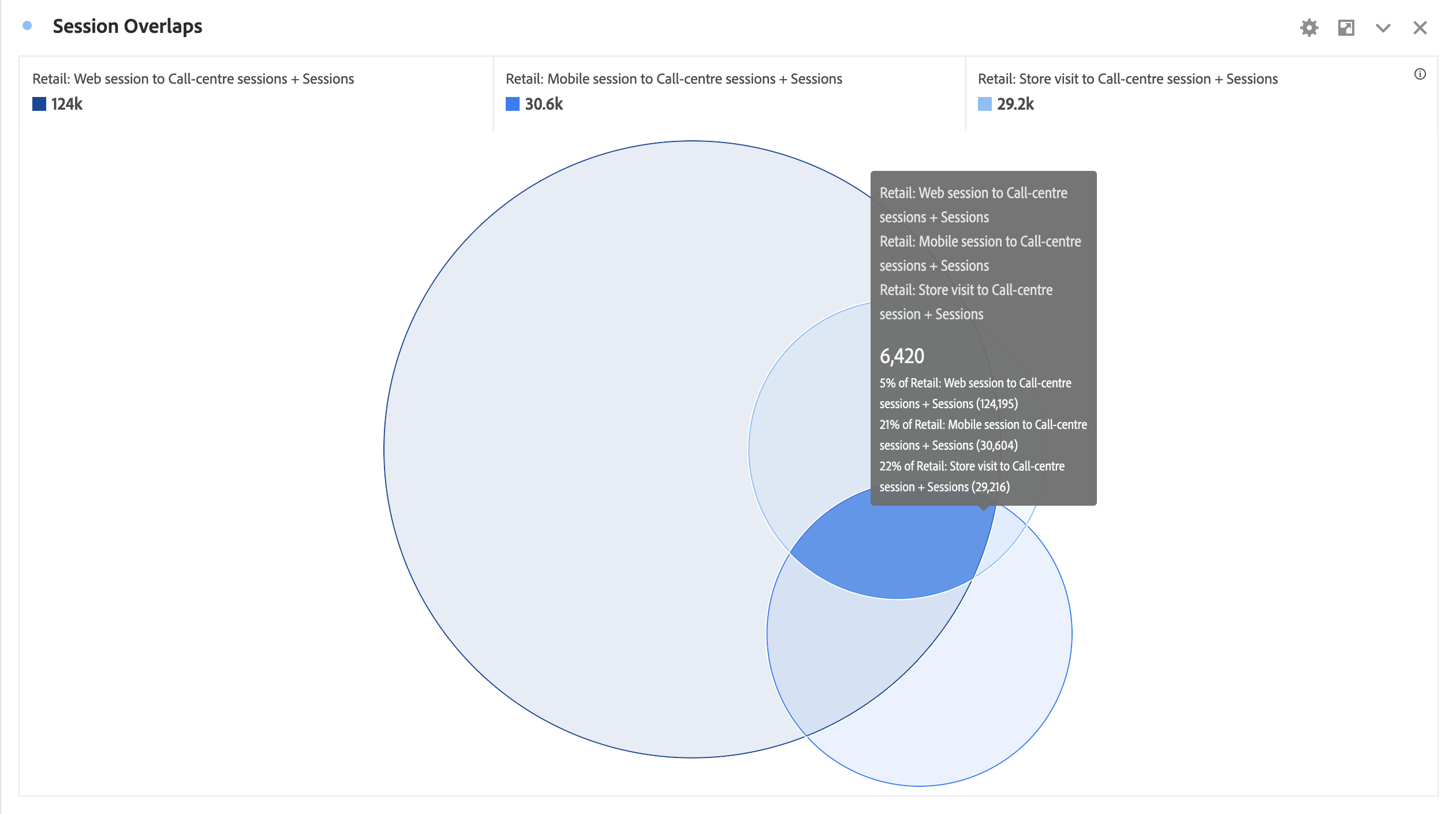Open visualization settings gear icon
This screenshot has width=1456, height=814.
click(x=1309, y=28)
